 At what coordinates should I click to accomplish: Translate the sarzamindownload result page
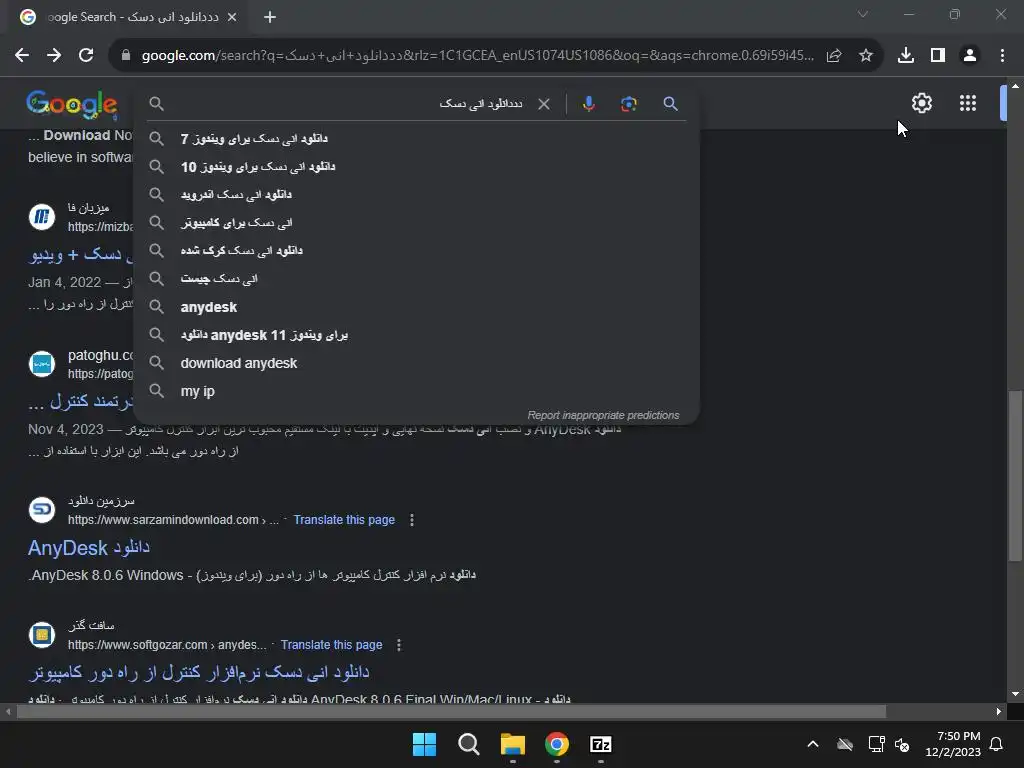[344, 520]
